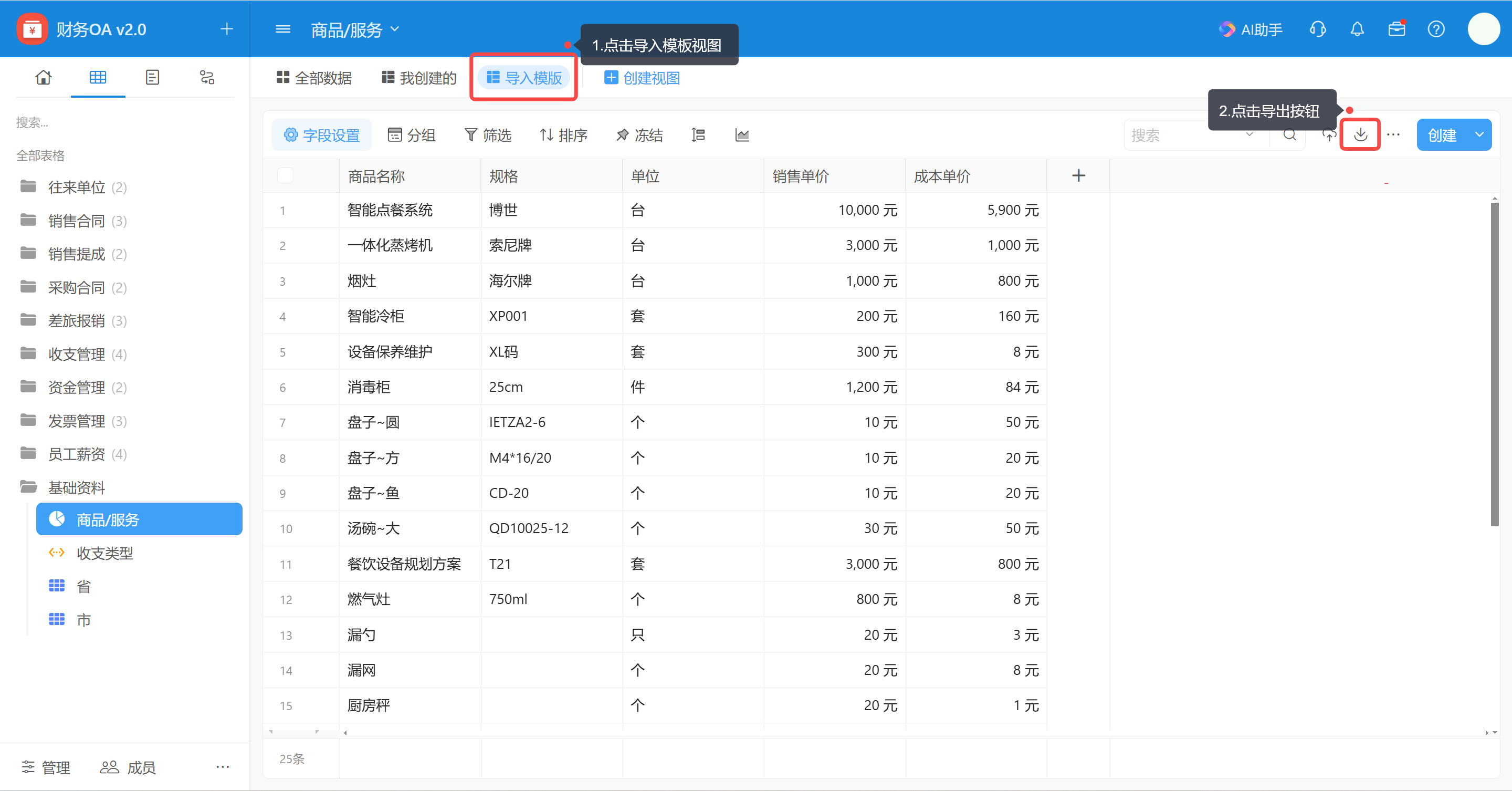Select the 导入模版 view tab
The height and width of the screenshot is (791, 1512).
point(524,78)
